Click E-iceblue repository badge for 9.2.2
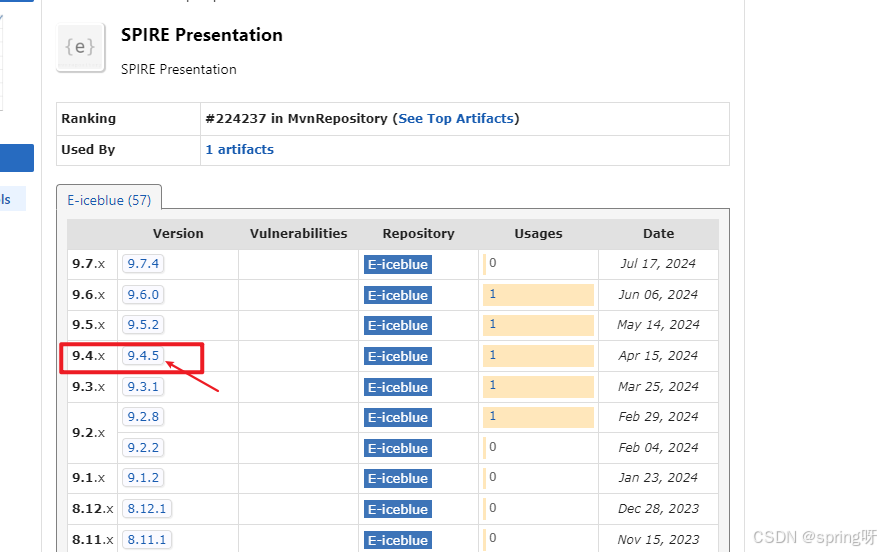The height and width of the screenshot is (552, 881). 398,449
